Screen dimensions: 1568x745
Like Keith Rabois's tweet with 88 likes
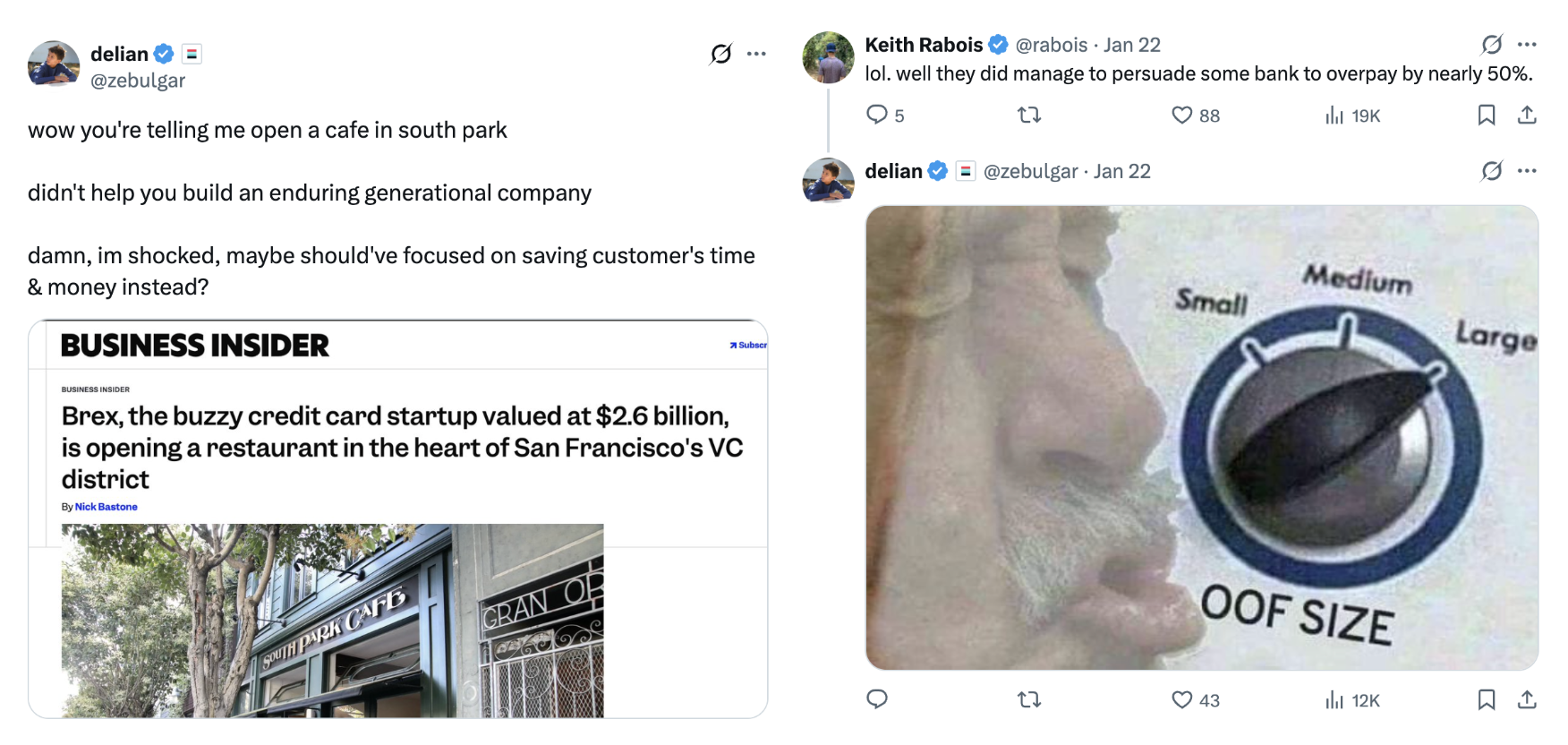click(1182, 115)
